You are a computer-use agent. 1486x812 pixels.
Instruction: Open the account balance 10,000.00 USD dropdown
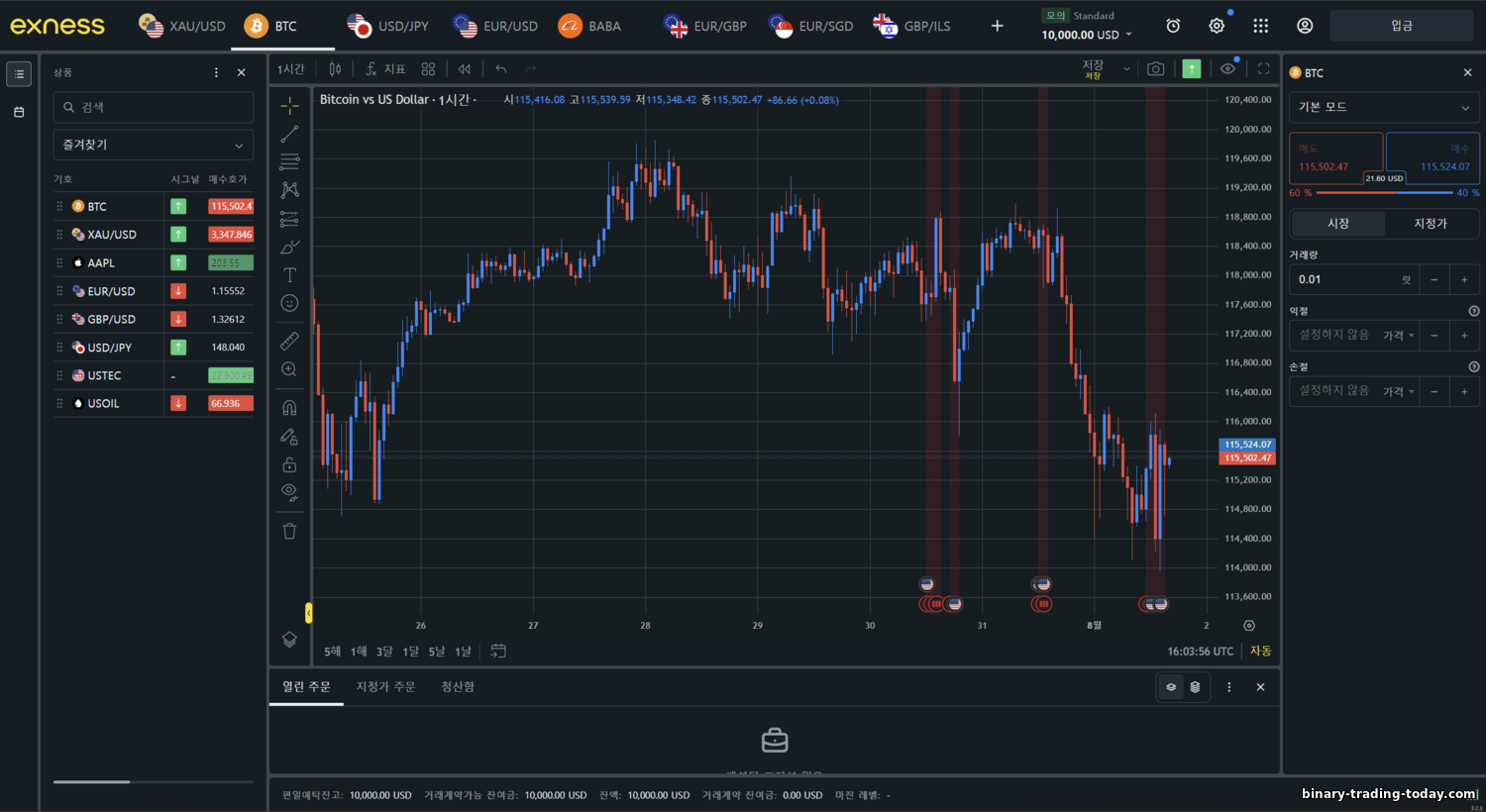point(1086,35)
